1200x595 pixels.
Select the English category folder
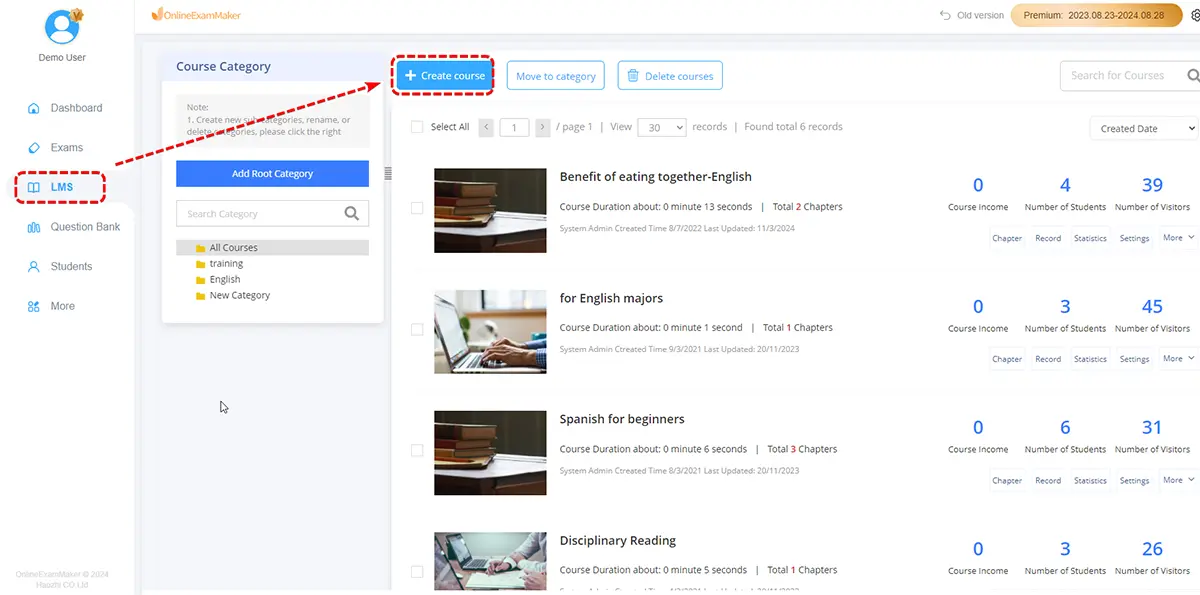pyautogui.click(x=225, y=280)
